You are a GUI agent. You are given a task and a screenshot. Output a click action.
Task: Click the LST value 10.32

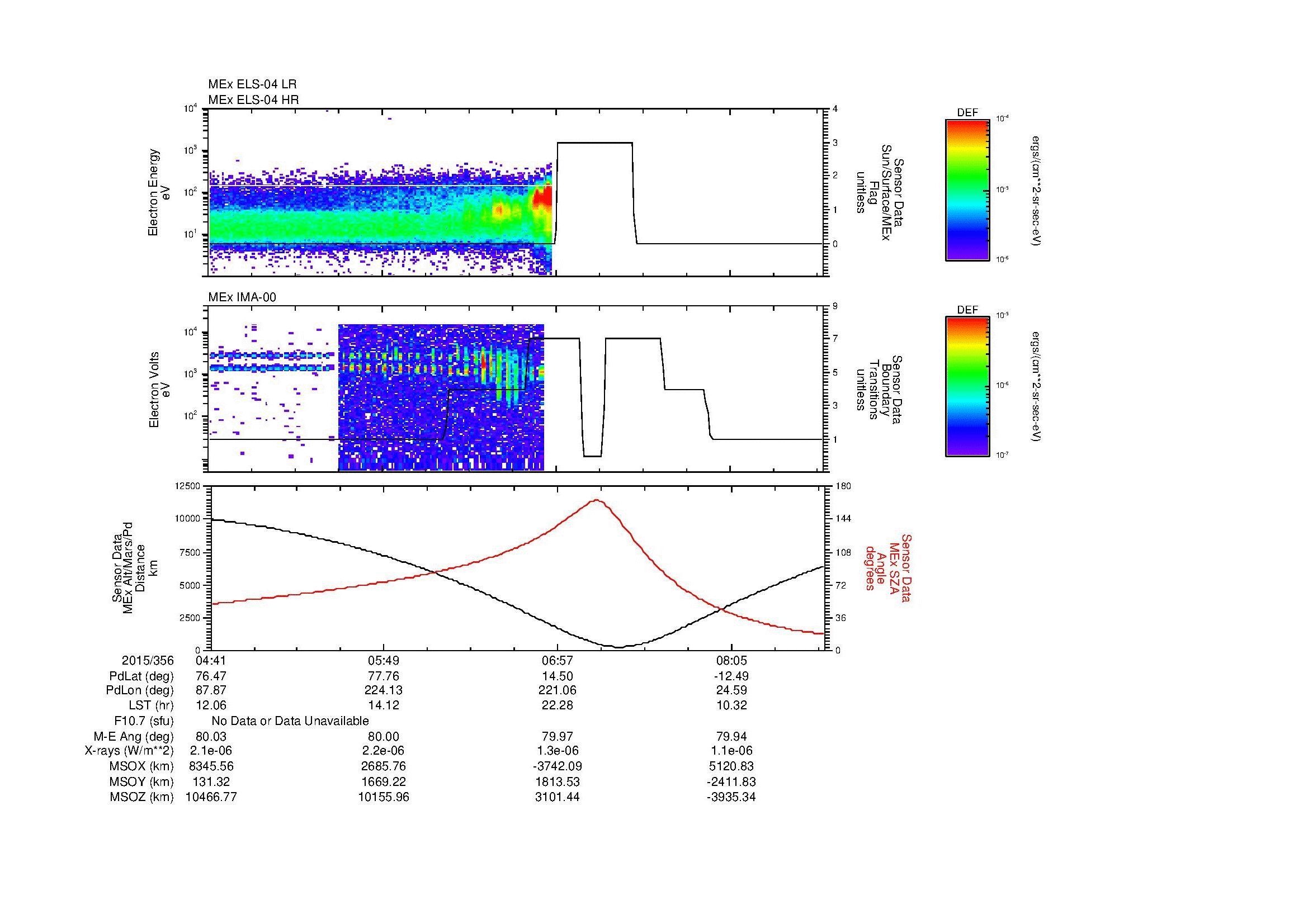point(731,705)
